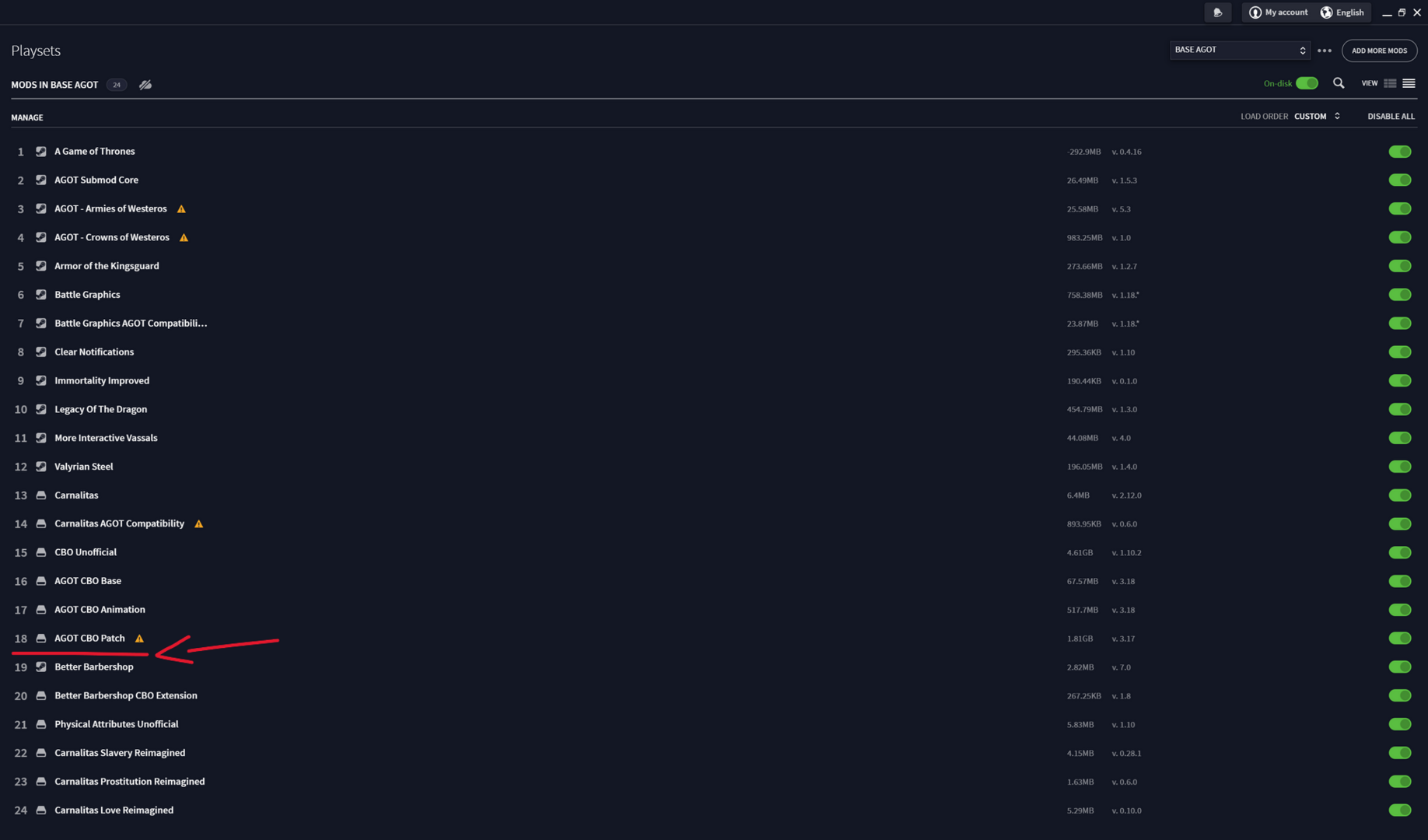Select the Carnalitas AGOT Compatibility mod name
Viewport: 1428px width, 840px height.
(x=119, y=524)
